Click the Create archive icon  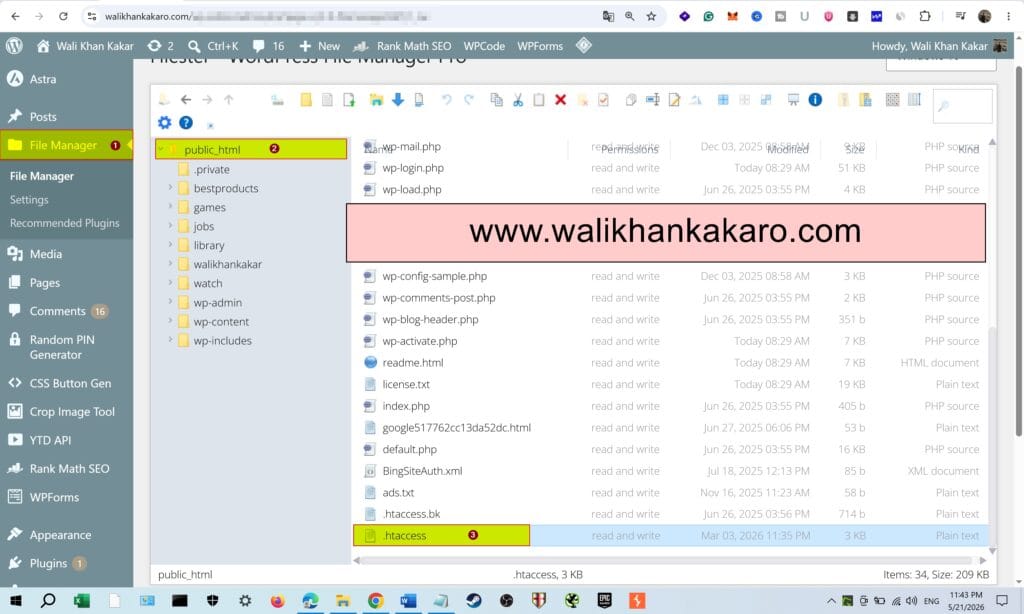click(x=865, y=99)
